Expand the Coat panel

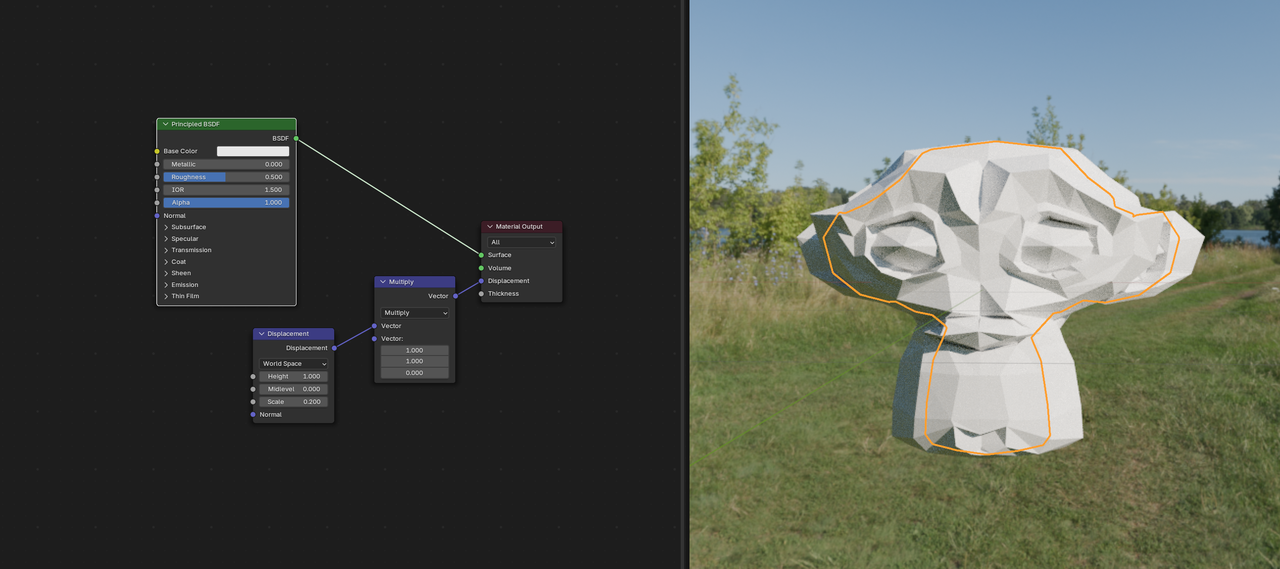tap(166, 262)
